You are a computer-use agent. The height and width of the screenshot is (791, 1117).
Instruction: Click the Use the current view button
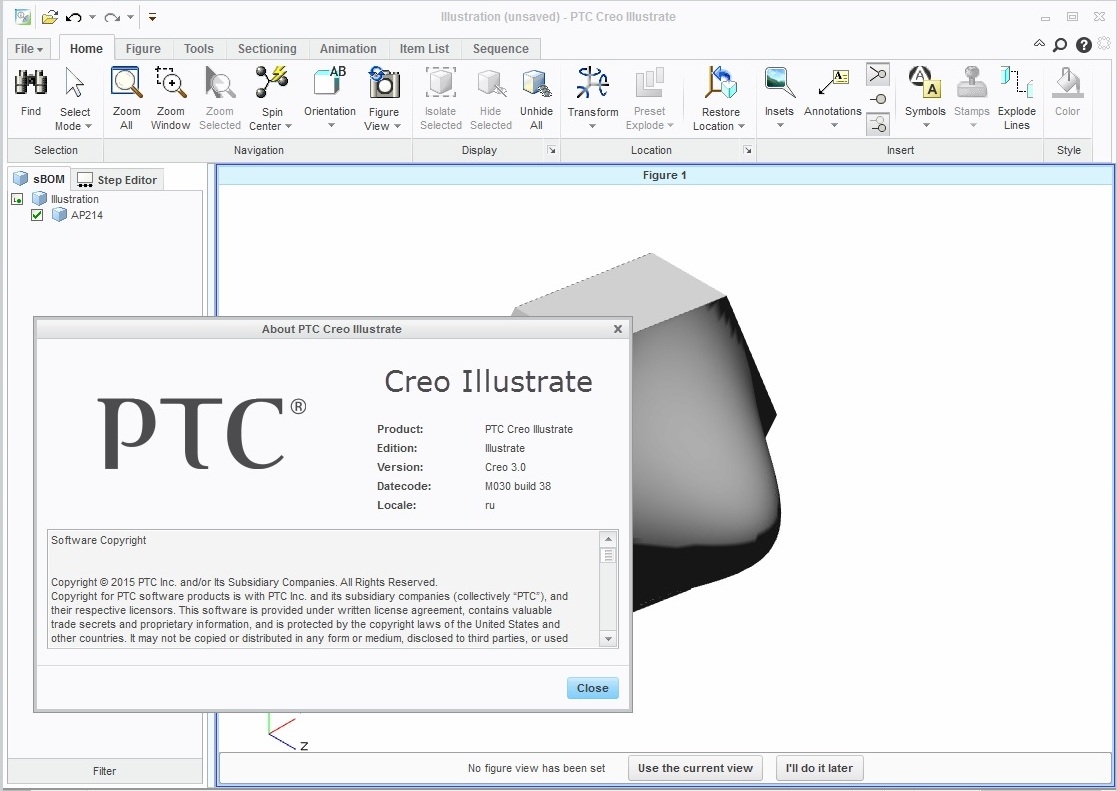695,768
